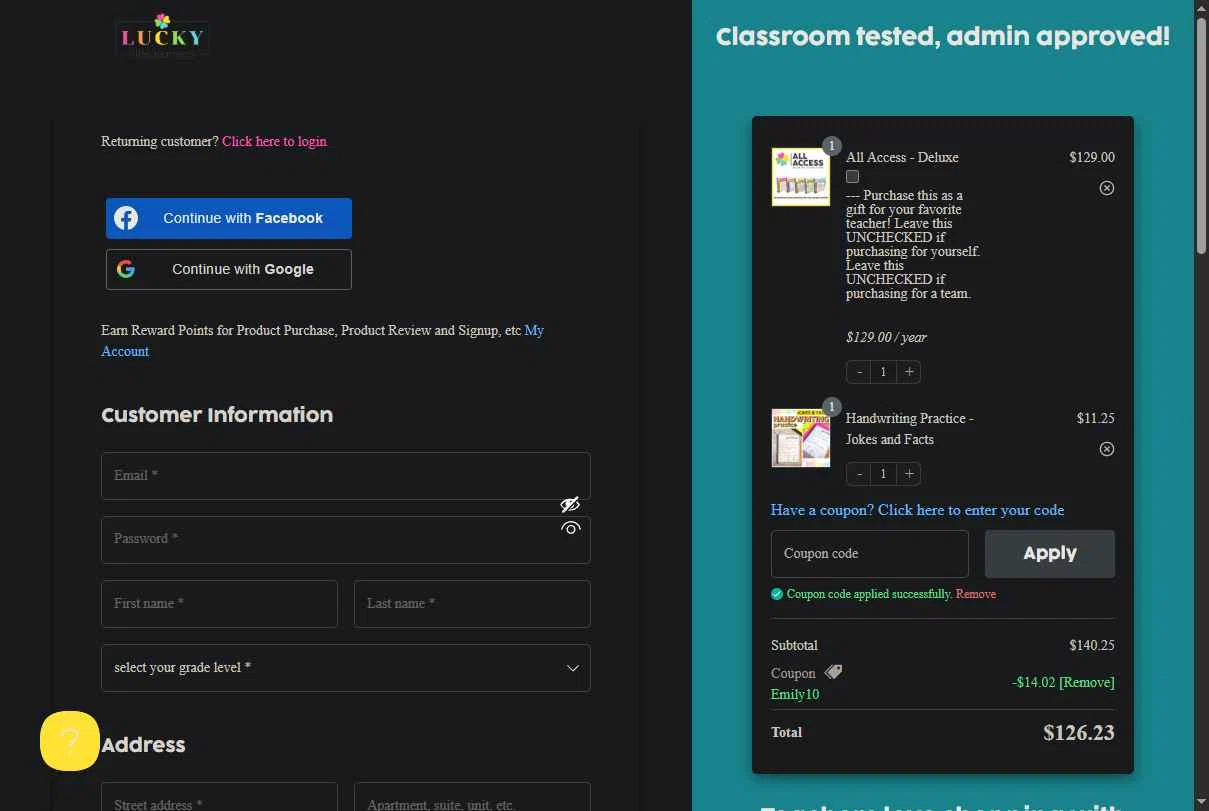
Task: Remove Handwriting Practice item using the X icon
Action: (x=1106, y=449)
